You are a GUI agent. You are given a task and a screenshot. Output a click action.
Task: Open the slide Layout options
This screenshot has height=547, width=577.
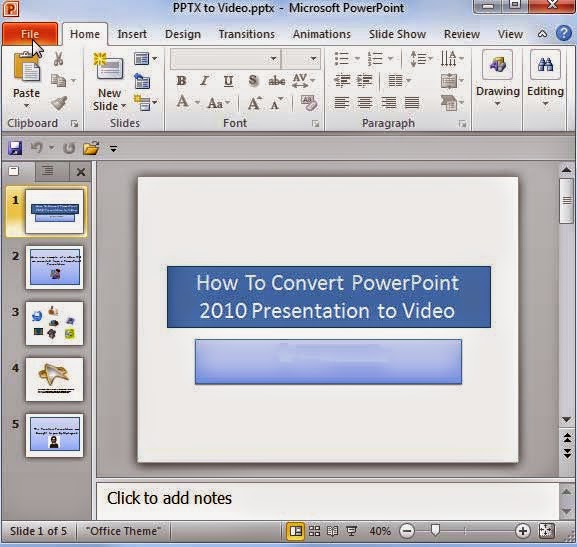click(x=145, y=59)
